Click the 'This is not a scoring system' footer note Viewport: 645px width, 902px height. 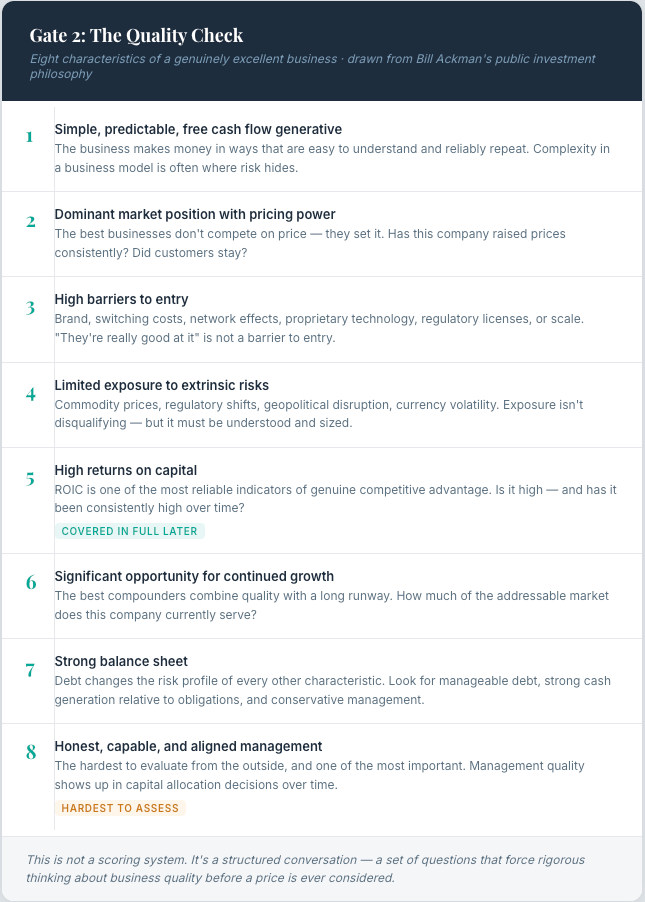coord(306,869)
